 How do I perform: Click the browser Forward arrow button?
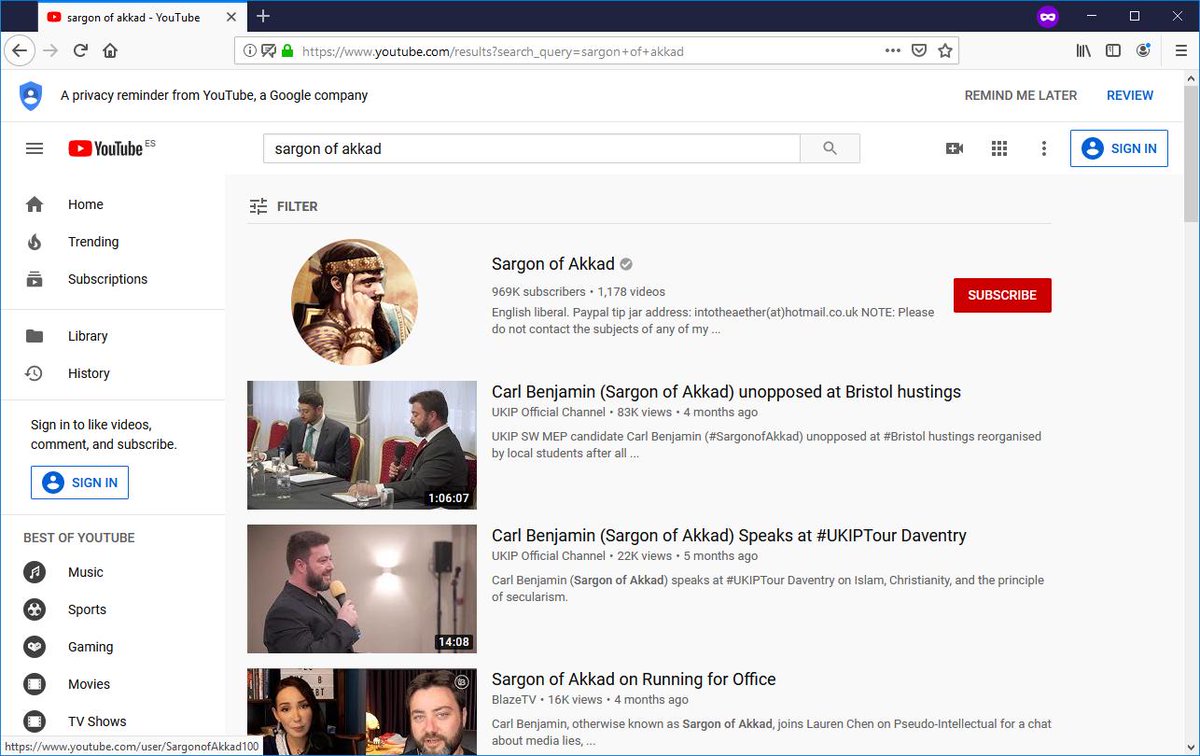[50, 51]
